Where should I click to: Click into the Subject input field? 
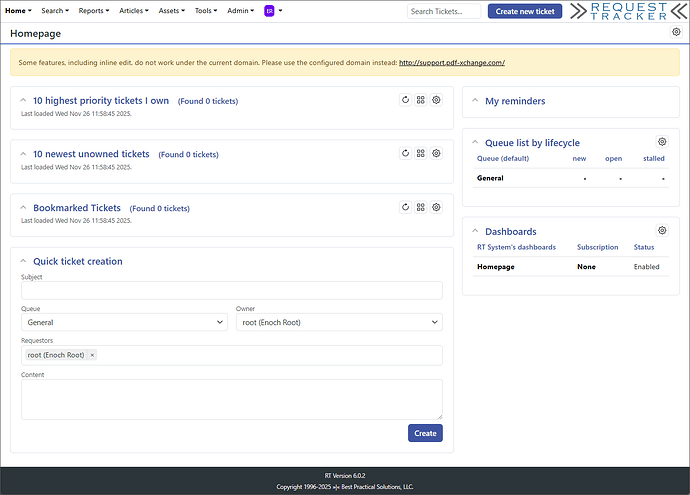231,290
